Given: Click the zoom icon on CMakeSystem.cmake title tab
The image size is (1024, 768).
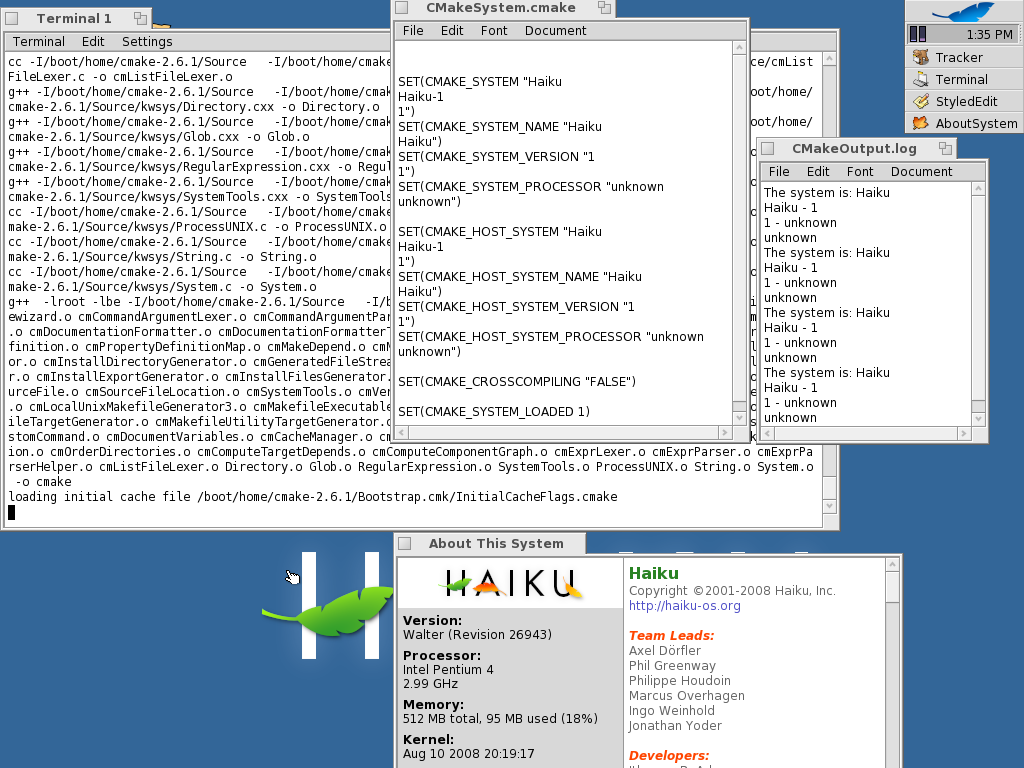Looking at the screenshot, I should pos(604,8).
